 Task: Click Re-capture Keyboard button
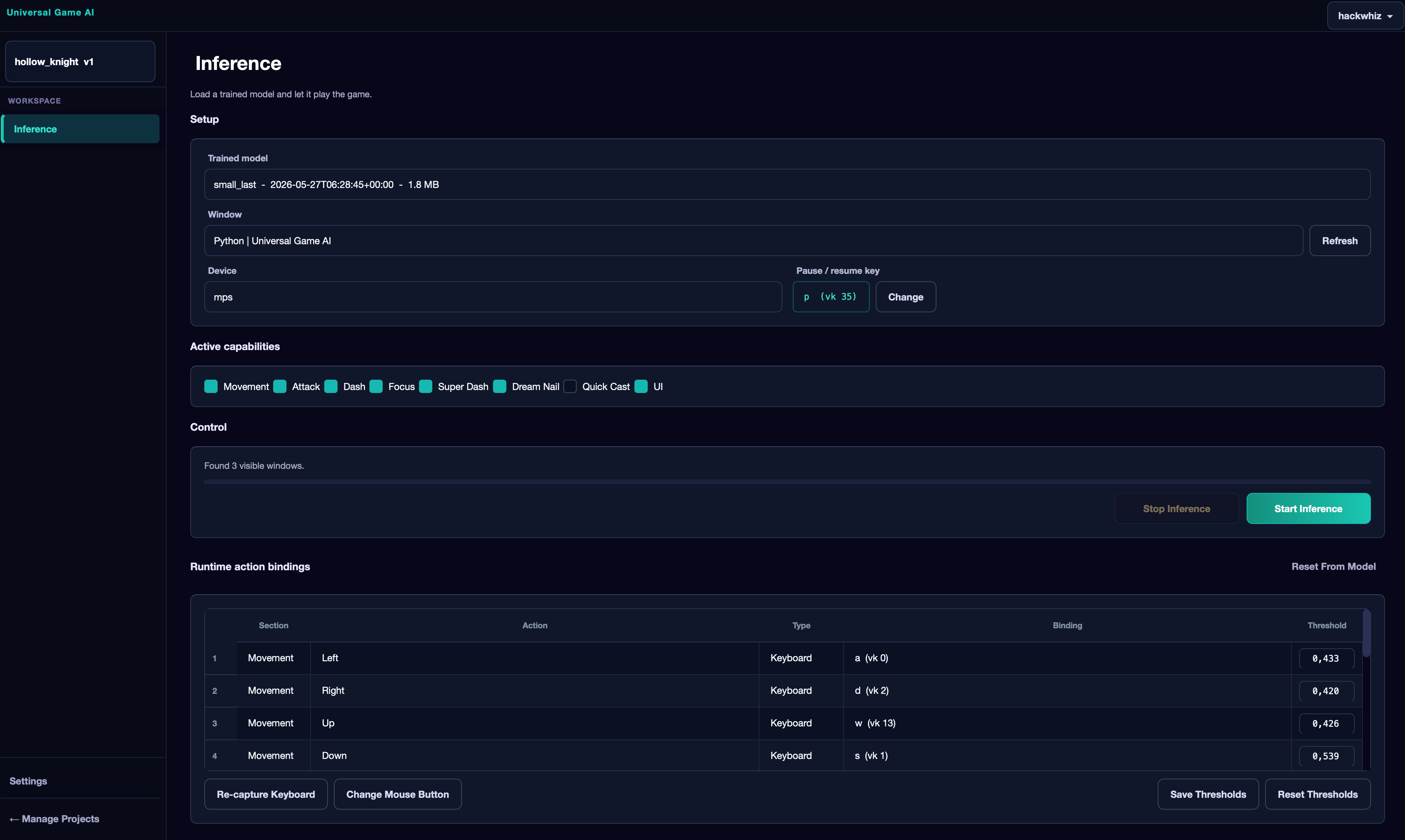click(265, 794)
